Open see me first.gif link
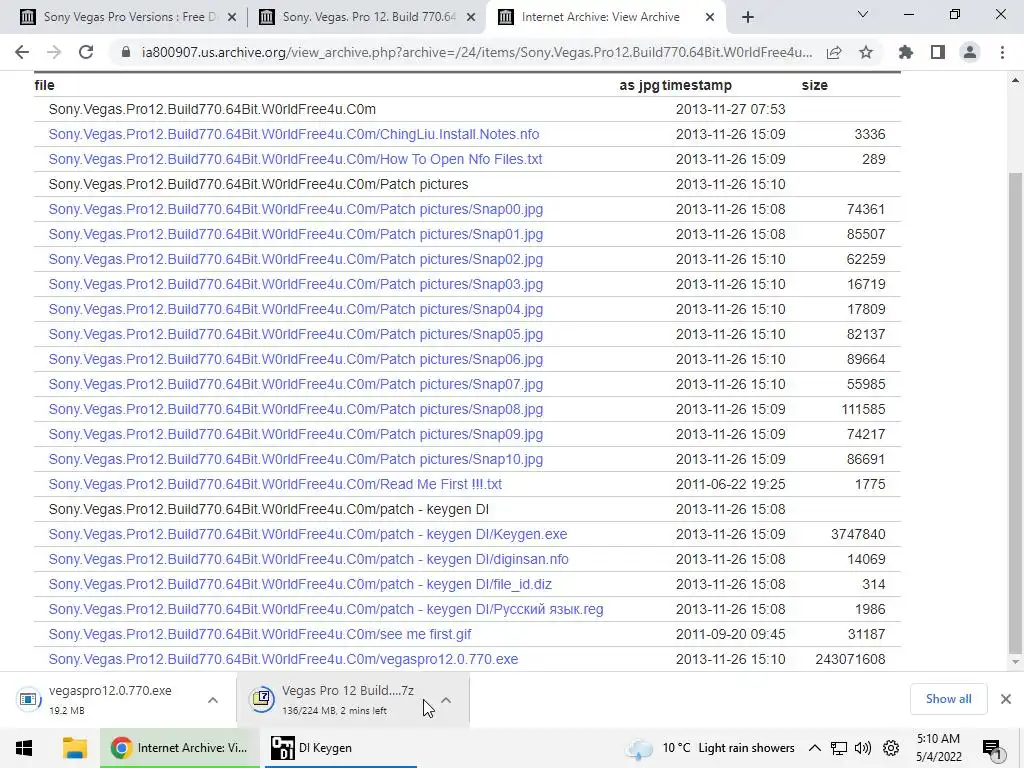This screenshot has height=768, width=1024. point(260,634)
